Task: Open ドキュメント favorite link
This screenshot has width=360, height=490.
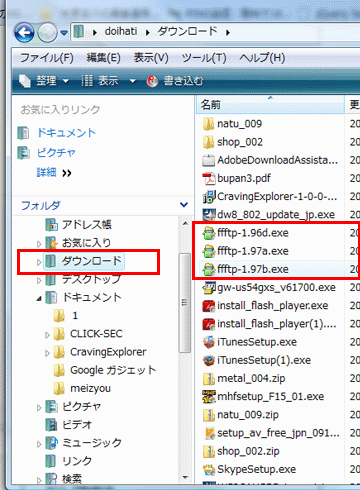Action: [x=66, y=133]
